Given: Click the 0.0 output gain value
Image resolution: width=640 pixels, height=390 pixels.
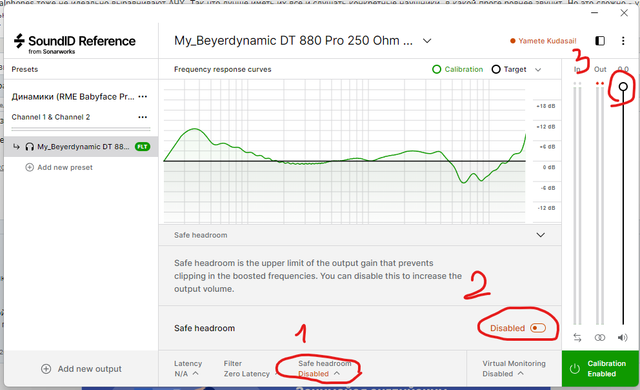Looking at the screenshot, I should coord(623,69).
